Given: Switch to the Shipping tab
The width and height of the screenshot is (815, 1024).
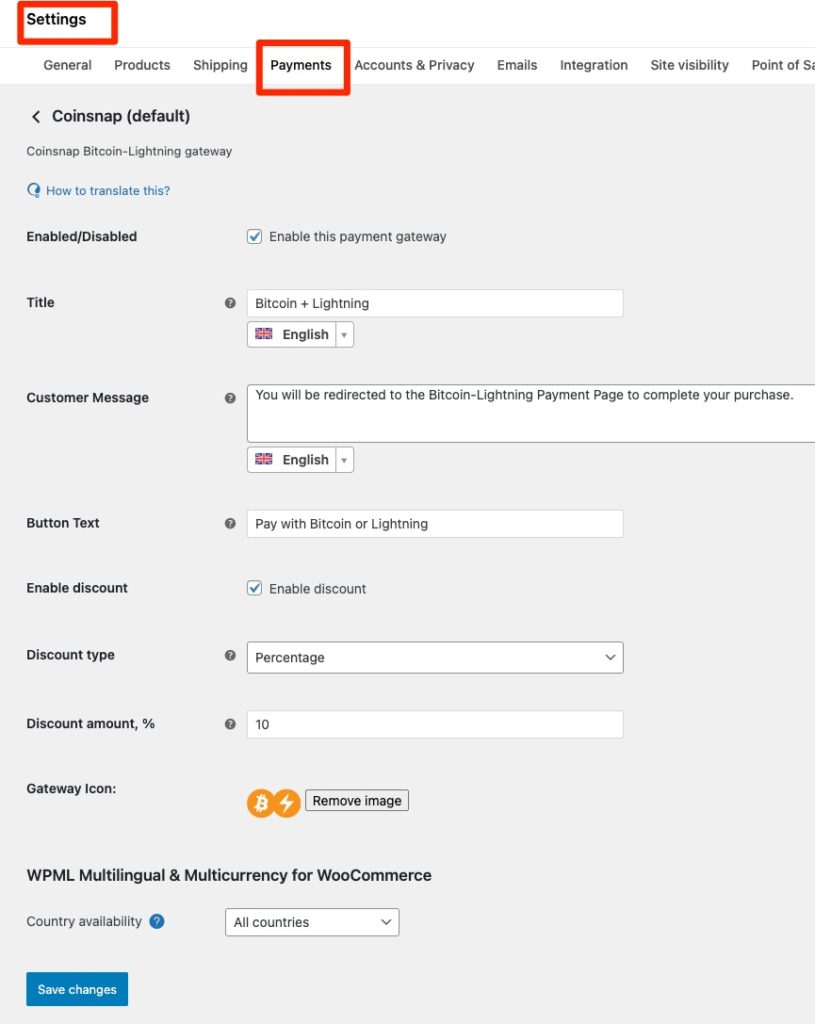Looking at the screenshot, I should tap(219, 65).
